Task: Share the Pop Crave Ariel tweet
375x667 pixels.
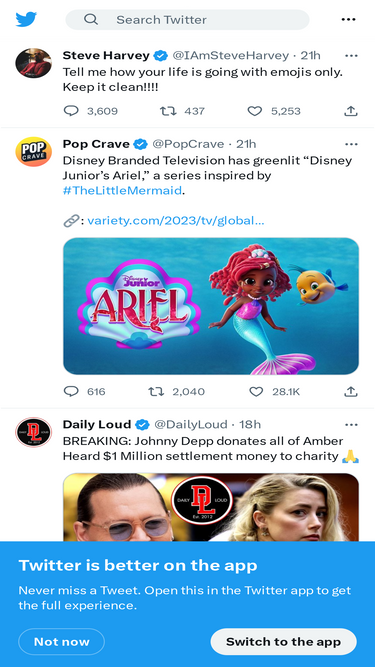Action: (x=350, y=391)
